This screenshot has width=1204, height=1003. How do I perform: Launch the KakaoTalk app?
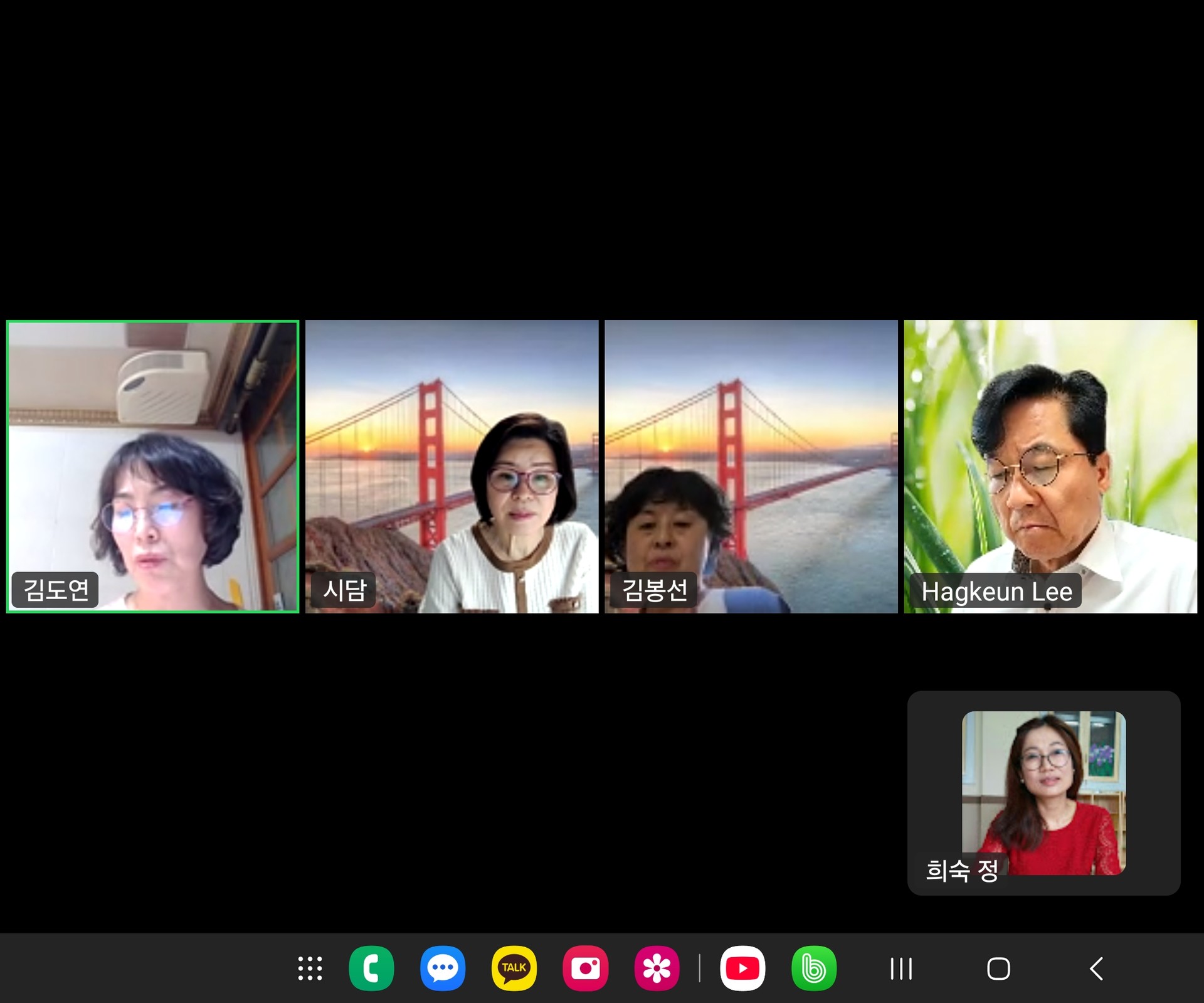pyautogui.click(x=514, y=969)
